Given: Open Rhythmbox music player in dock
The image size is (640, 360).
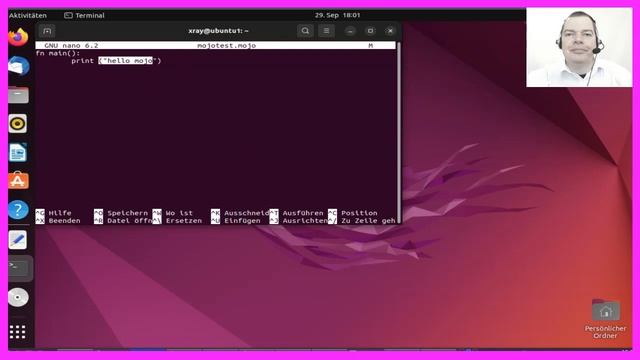Looking at the screenshot, I should pos(18,124).
